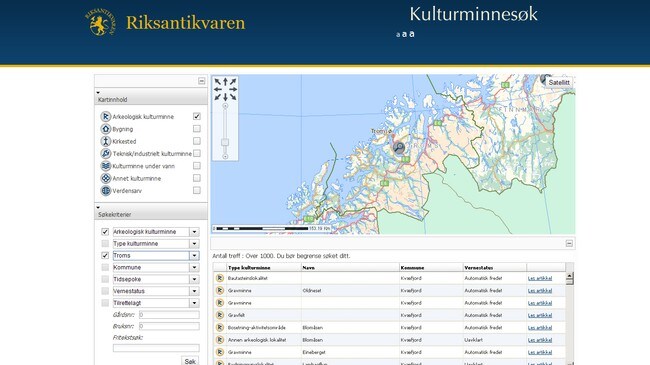Focus the Gårdsnr input field
Viewport: 650px width, 365px height.
pos(169,315)
